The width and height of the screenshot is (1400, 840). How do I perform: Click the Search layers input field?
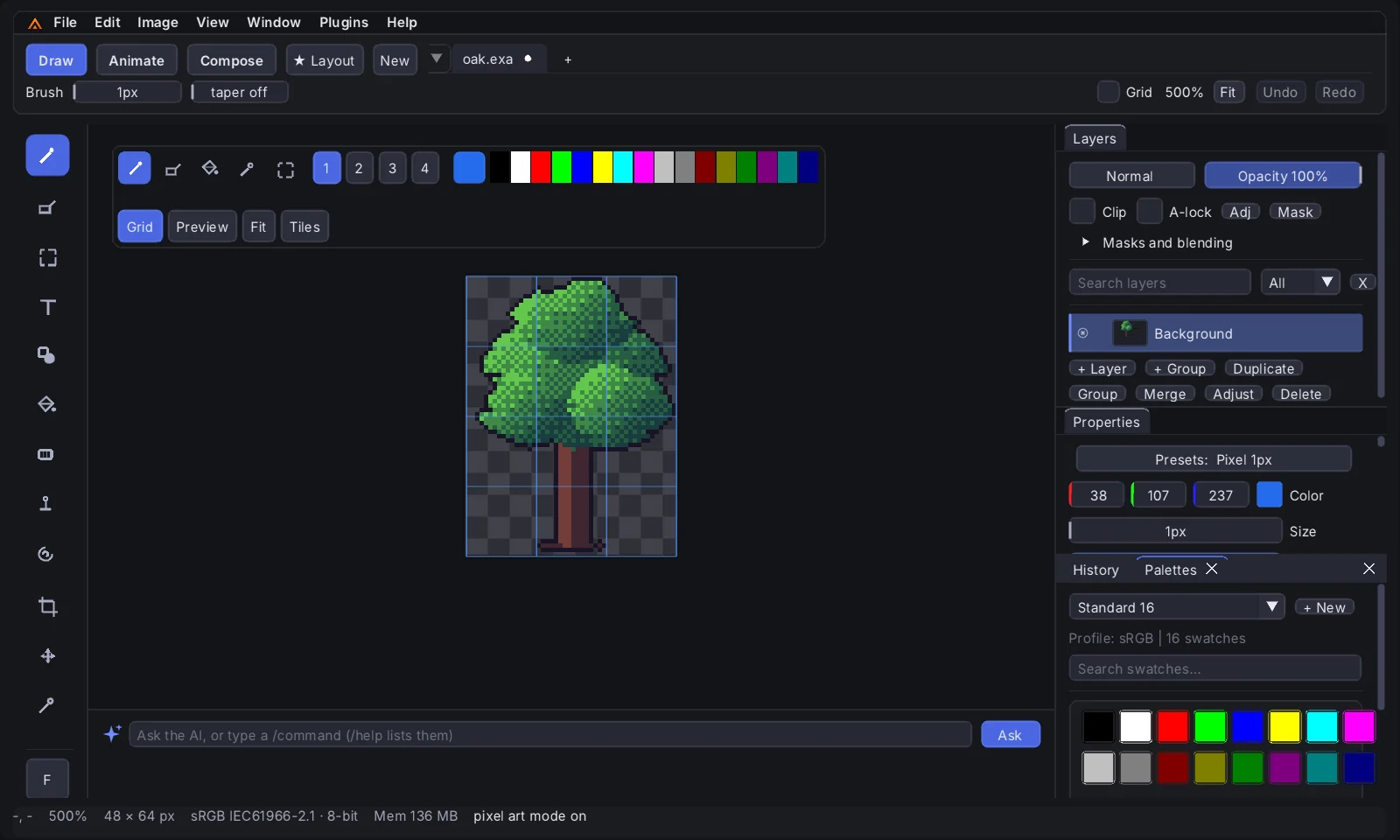(1159, 283)
